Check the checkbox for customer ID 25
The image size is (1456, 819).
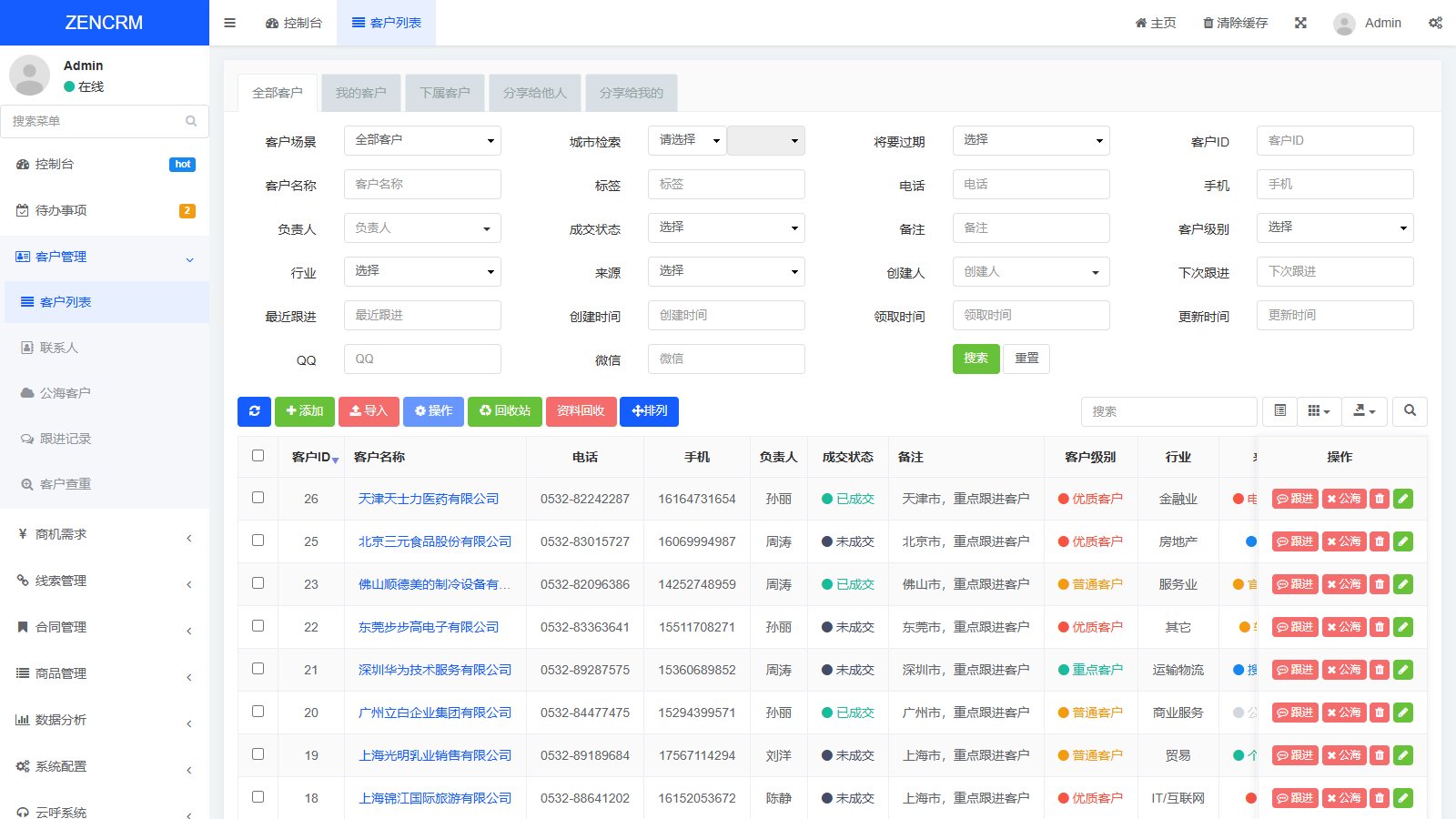point(258,541)
